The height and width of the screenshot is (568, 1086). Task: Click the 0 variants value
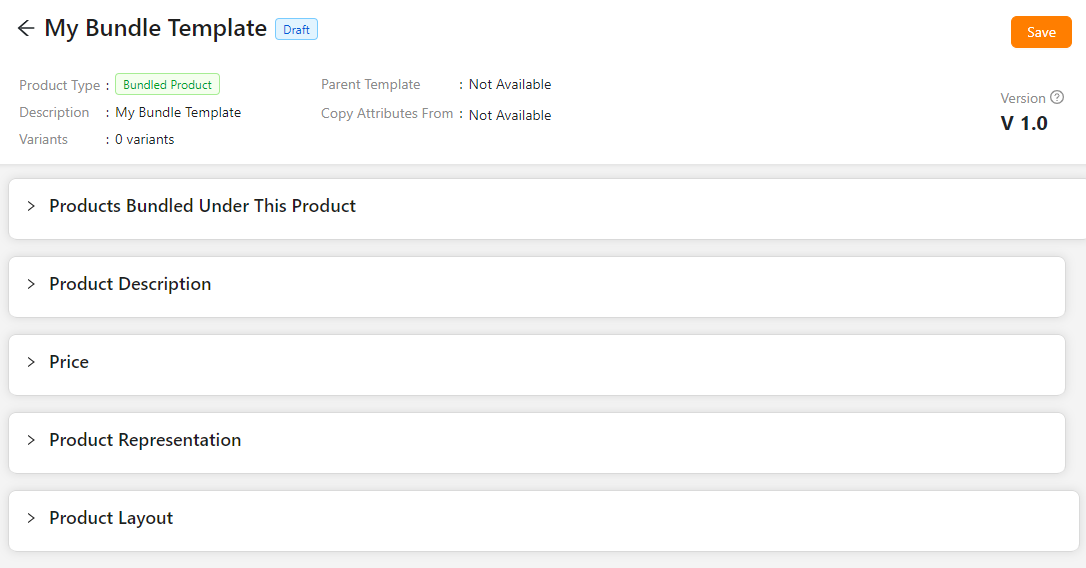(x=144, y=140)
